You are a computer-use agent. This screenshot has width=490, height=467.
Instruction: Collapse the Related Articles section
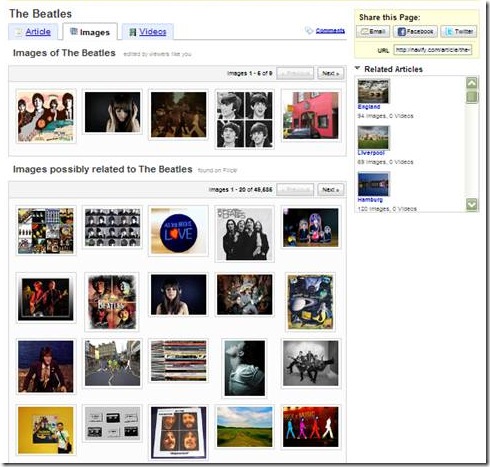[x=358, y=68]
